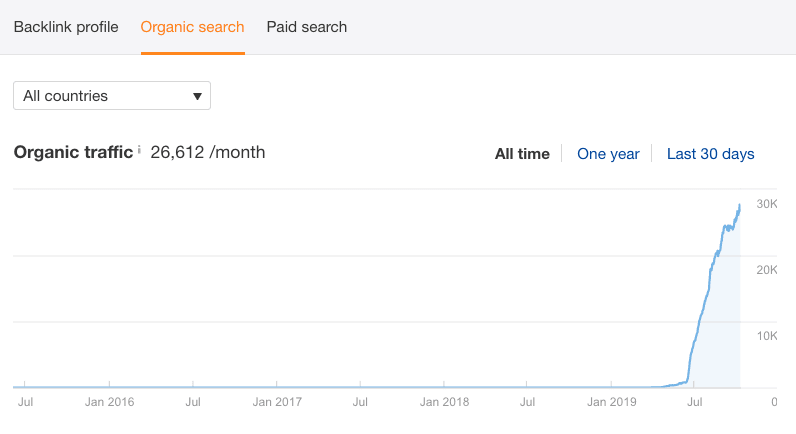Click the 30K y-axis label

click(767, 204)
